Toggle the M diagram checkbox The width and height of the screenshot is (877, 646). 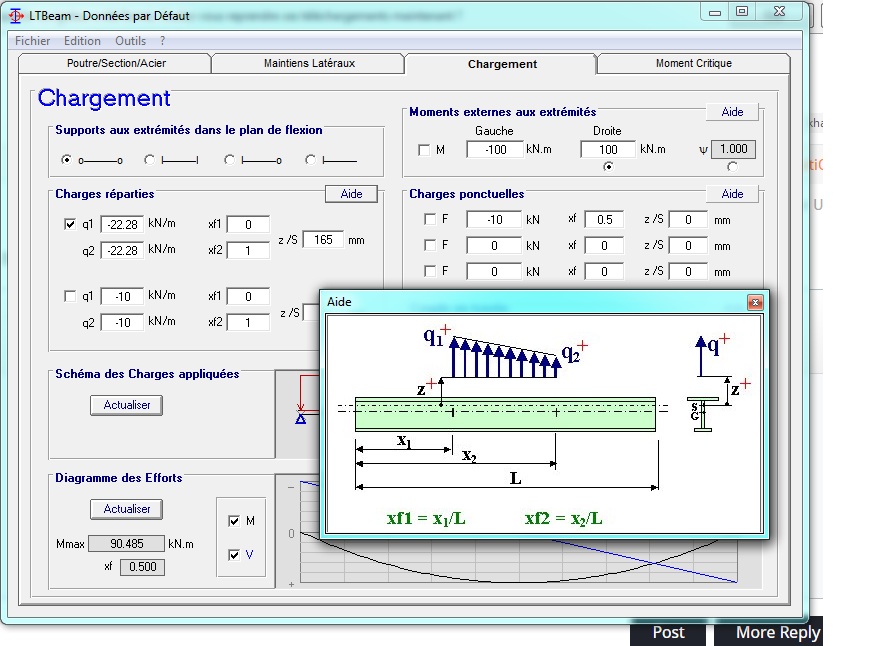pyautogui.click(x=234, y=521)
